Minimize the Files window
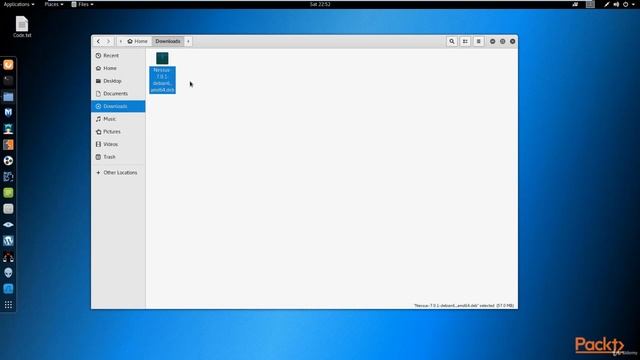640x360 pixels. click(493, 41)
